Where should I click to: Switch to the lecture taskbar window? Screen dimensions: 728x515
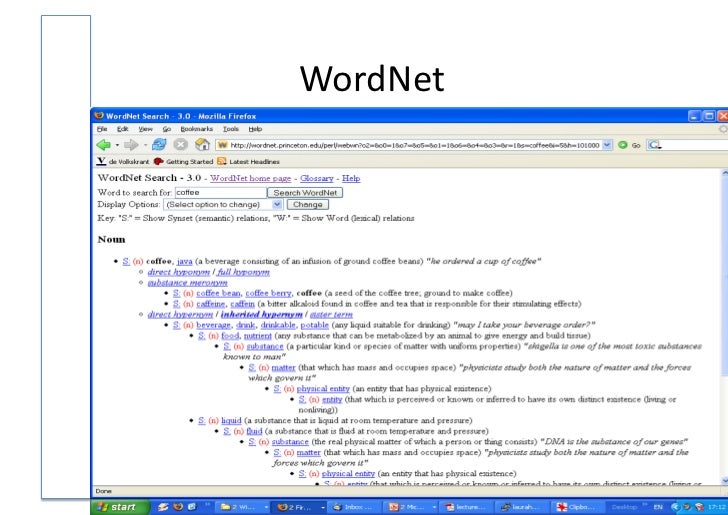tap(467, 507)
